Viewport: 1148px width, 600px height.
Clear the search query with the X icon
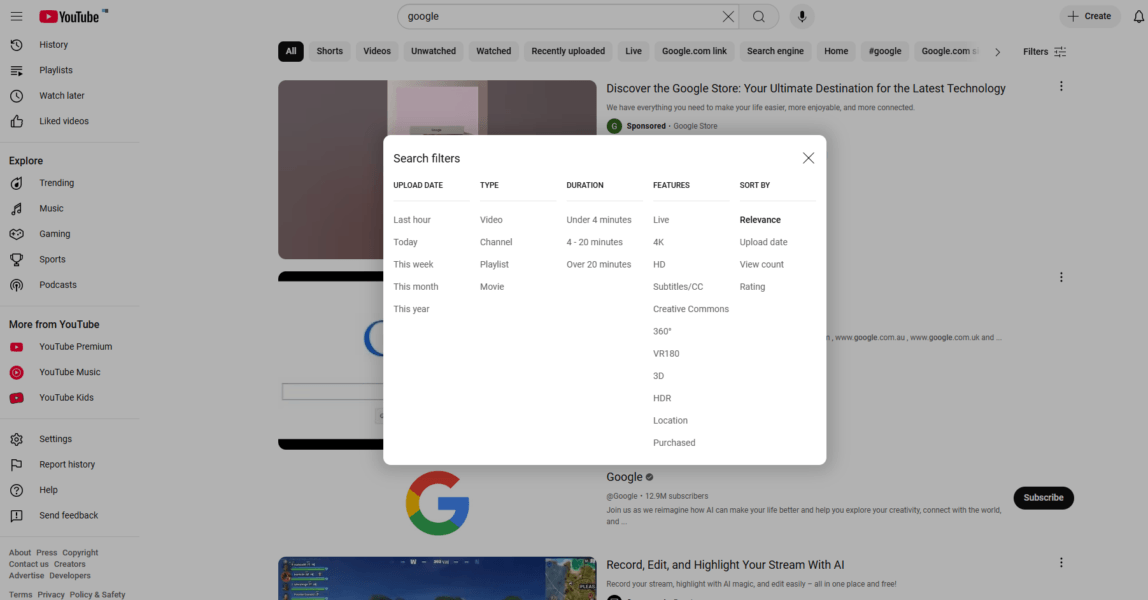[x=728, y=16]
